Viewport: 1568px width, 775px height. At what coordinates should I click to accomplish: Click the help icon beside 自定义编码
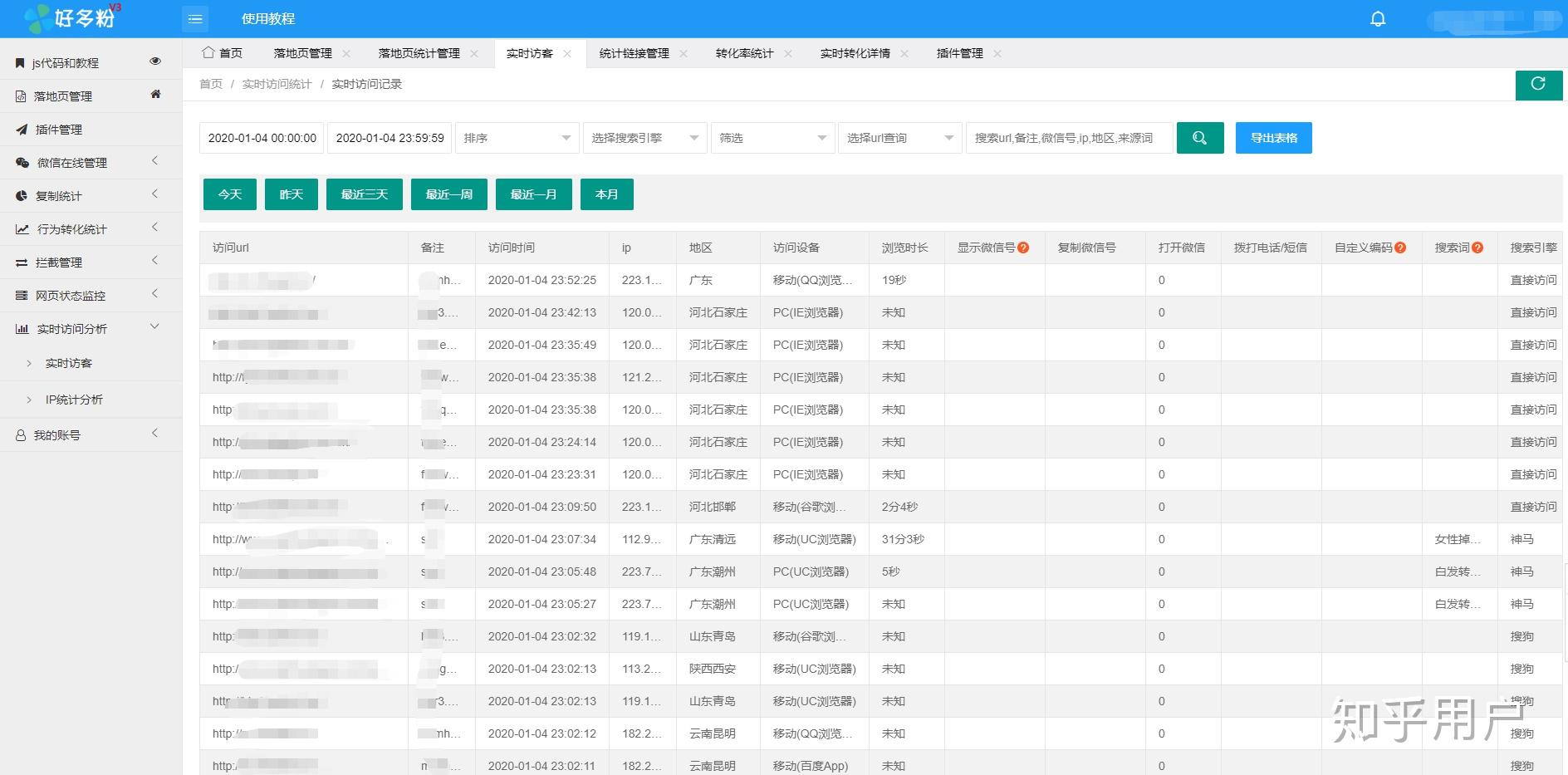click(1400, 248)
